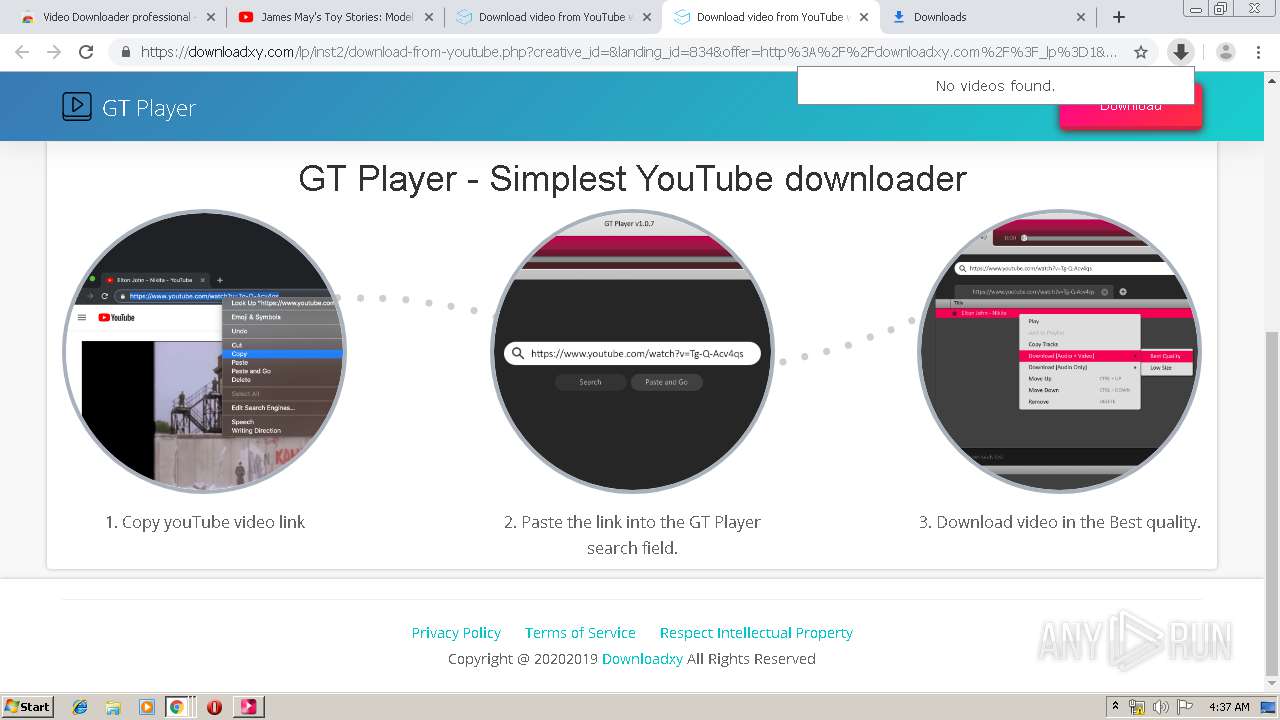Click the GT Player logo icon
1280x720 pixels.
[77, 106]
